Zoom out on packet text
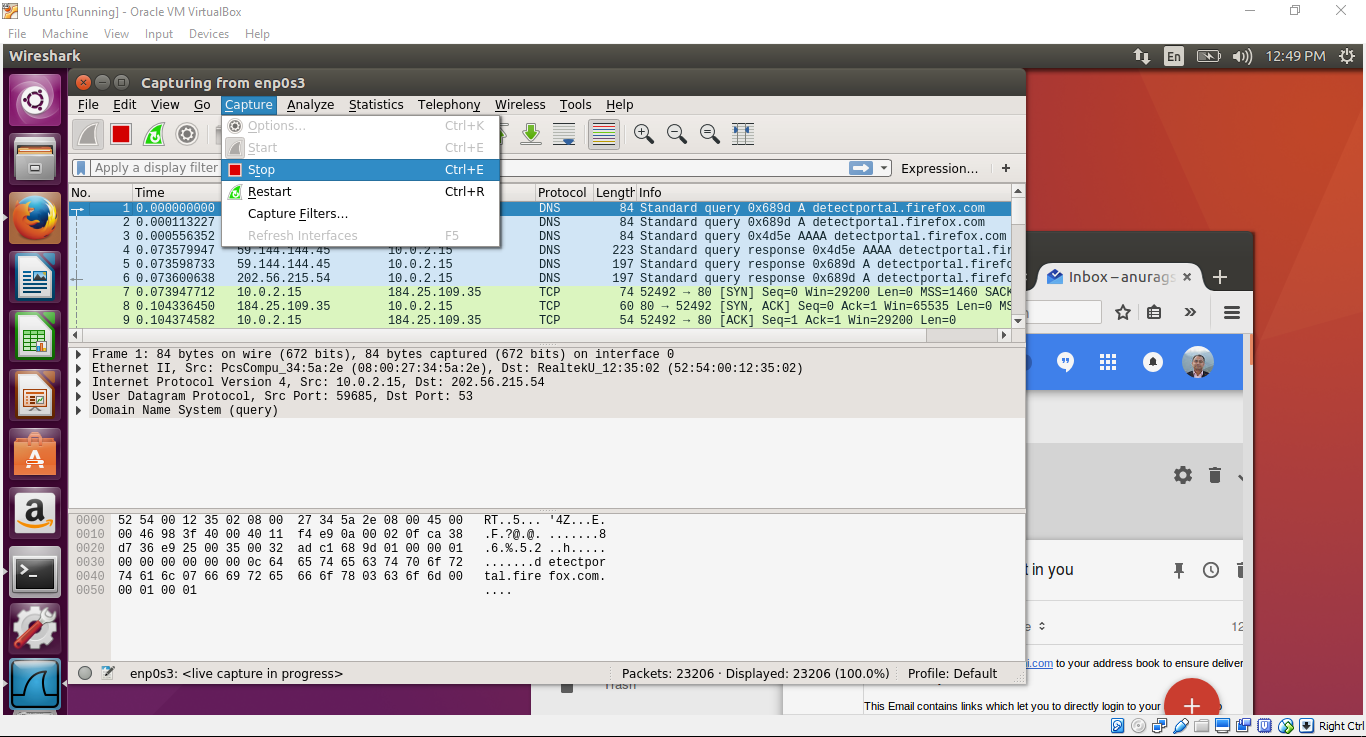The height and width of the screenshot is (737, 1366). click(x=677, y=134)
